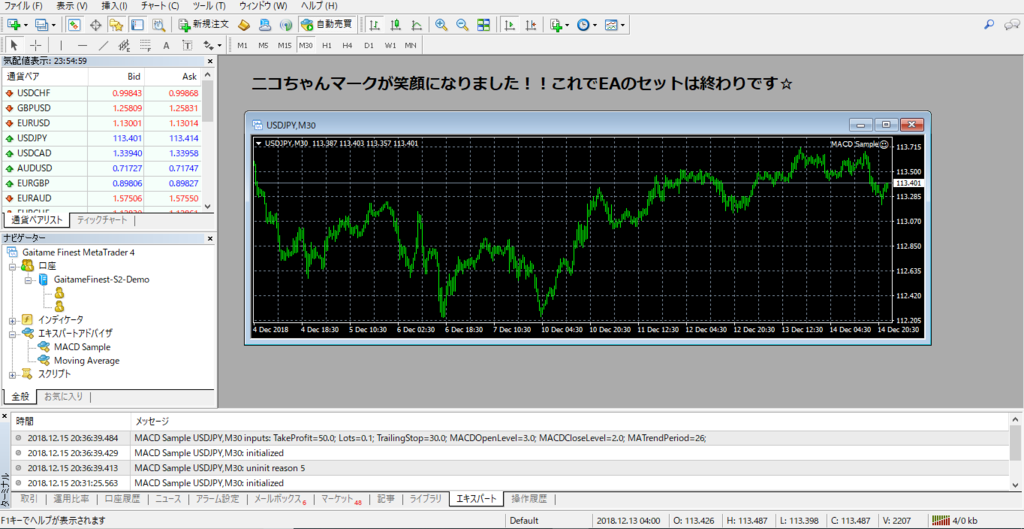1024x529 pixels.
Task: Click the new chart icon
Action: (x=14, y=25)
